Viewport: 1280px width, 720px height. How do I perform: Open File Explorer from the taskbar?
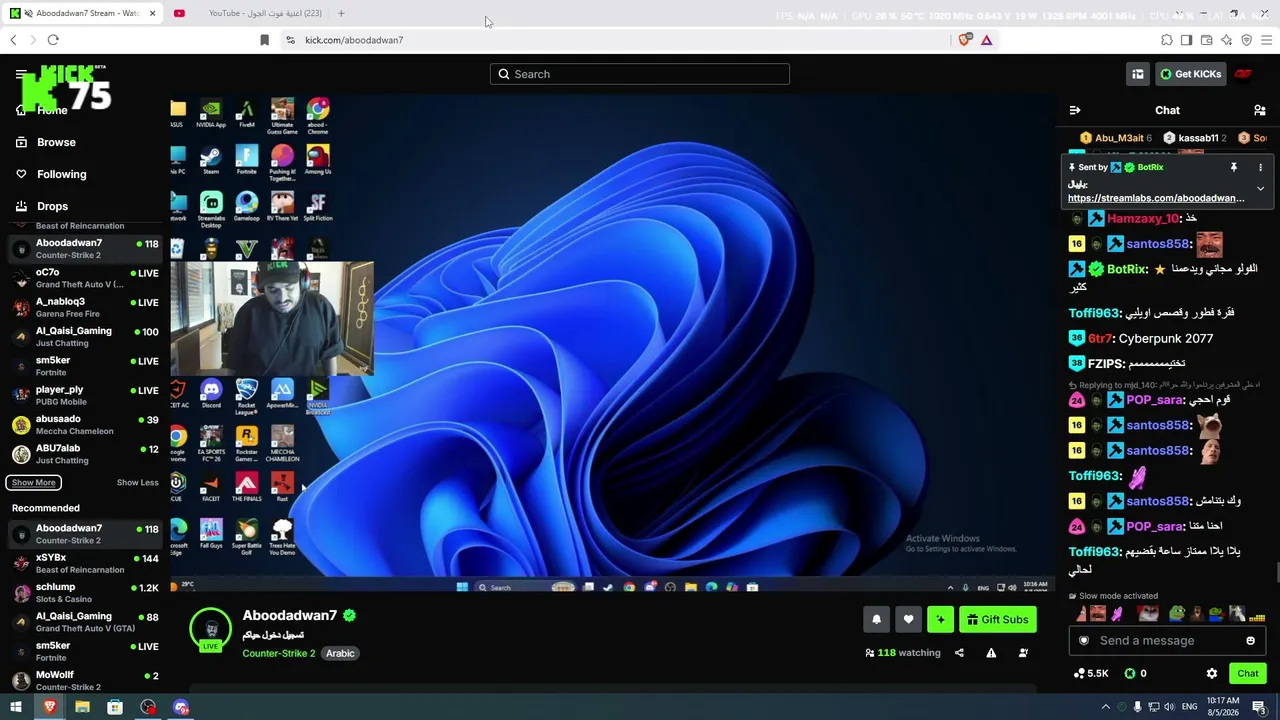click(82, 707)
